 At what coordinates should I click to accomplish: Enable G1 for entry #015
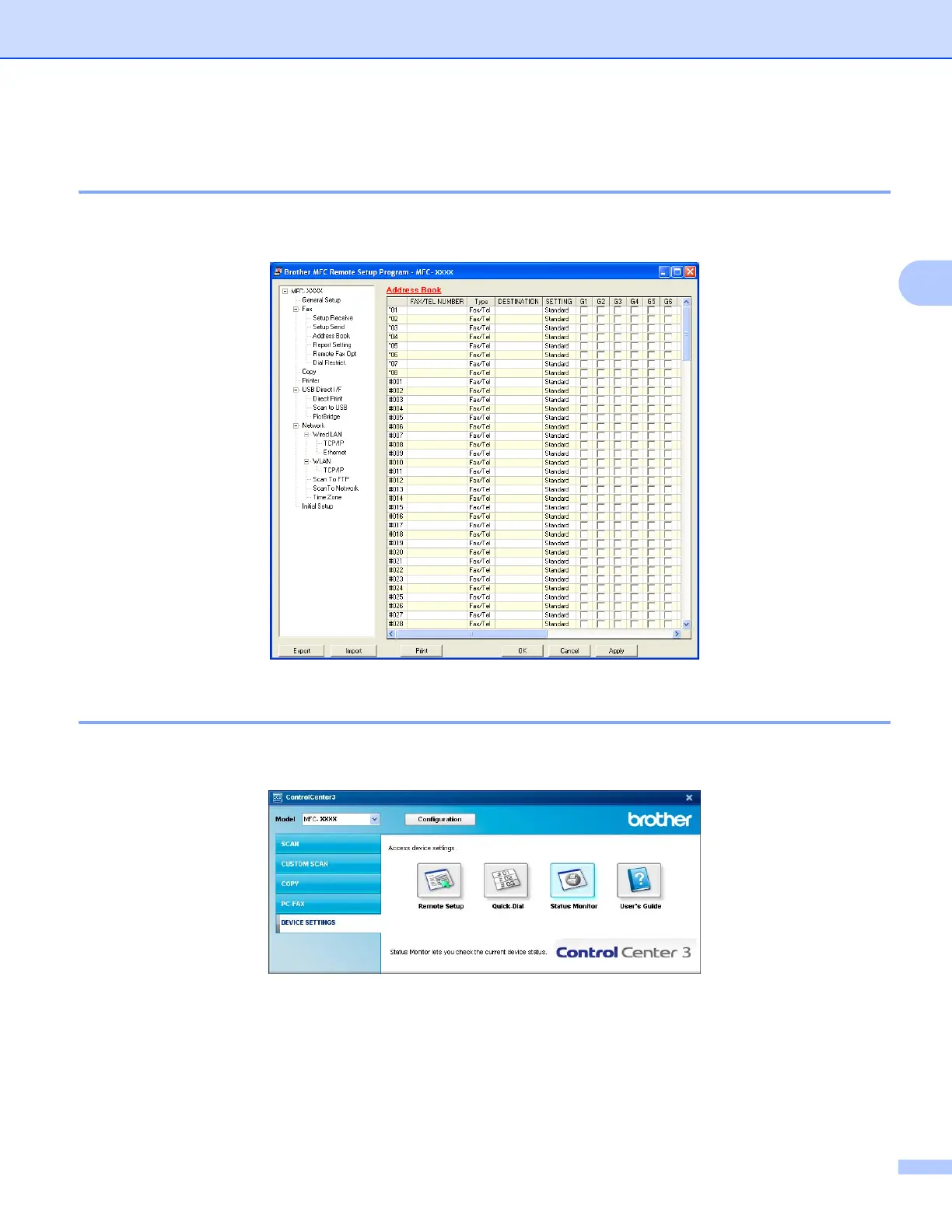584,507
